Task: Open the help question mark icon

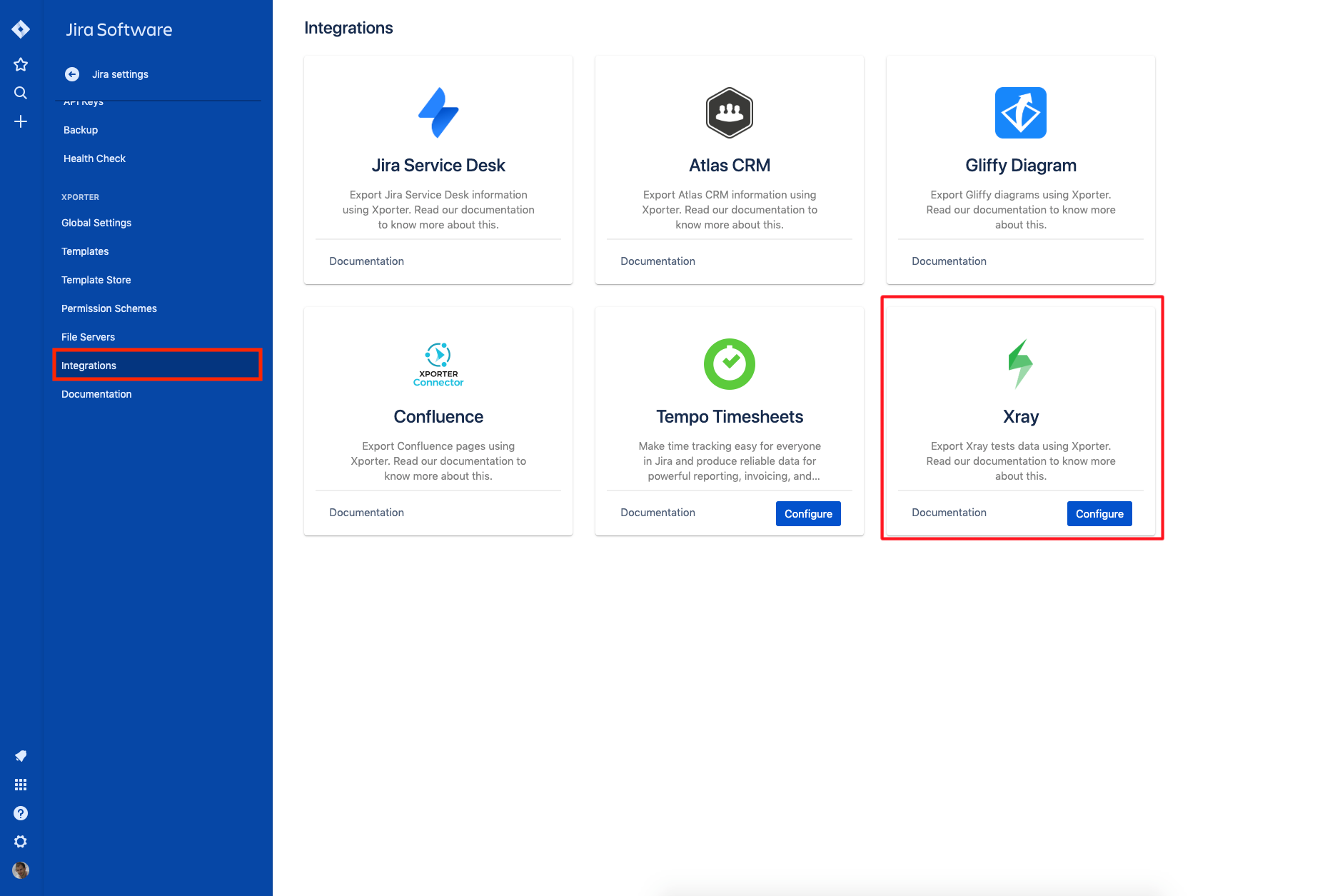Action: 21,813
